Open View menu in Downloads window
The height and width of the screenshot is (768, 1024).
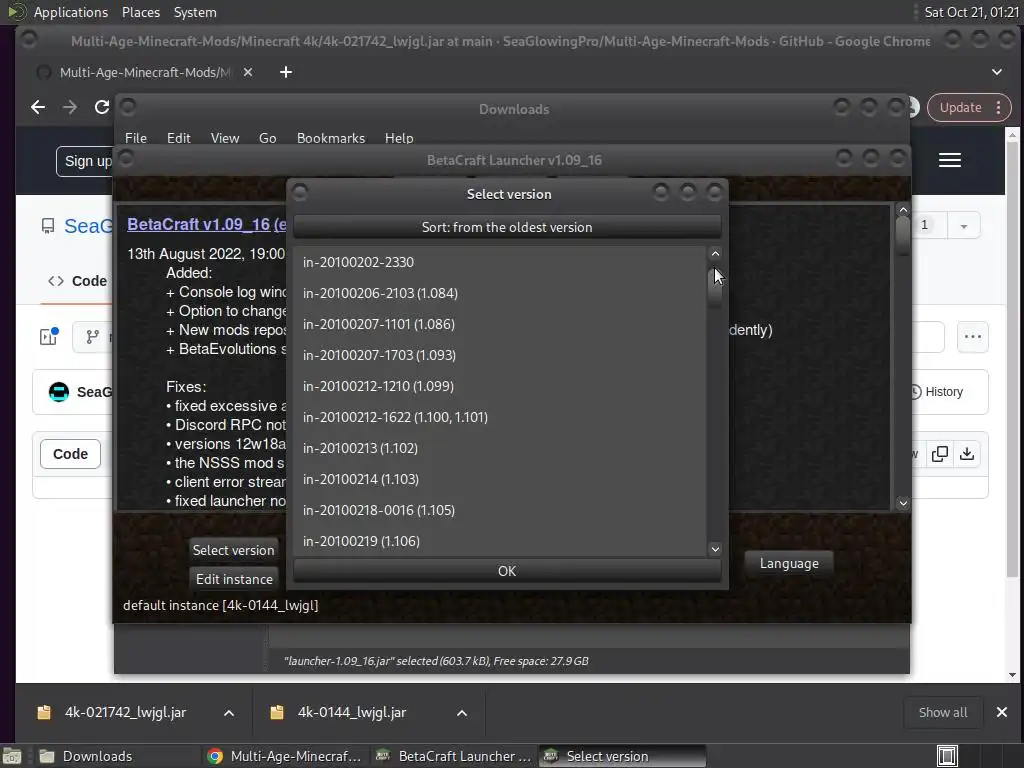225,138
